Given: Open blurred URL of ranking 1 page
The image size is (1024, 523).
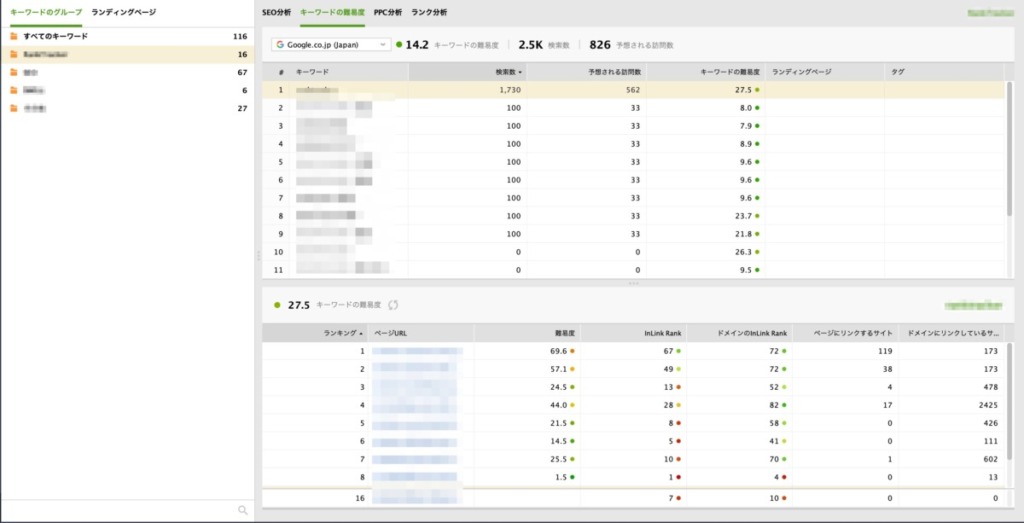Looking at the screenshot, I should coord(417,351).
